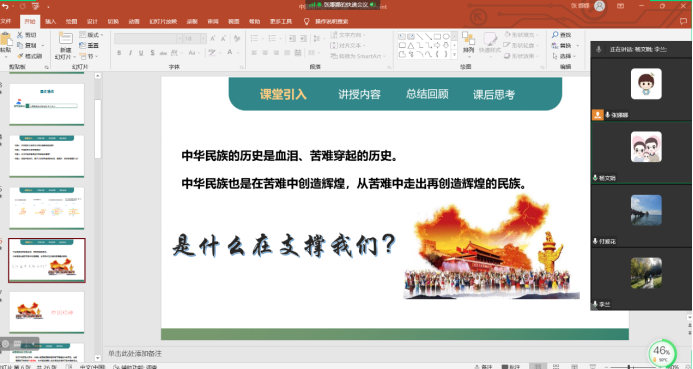This screenshot has height=369, width=693.
Task: Open the Insert (插入) ribbon tab
Action: pyautogui.click(x=50, y=21)
